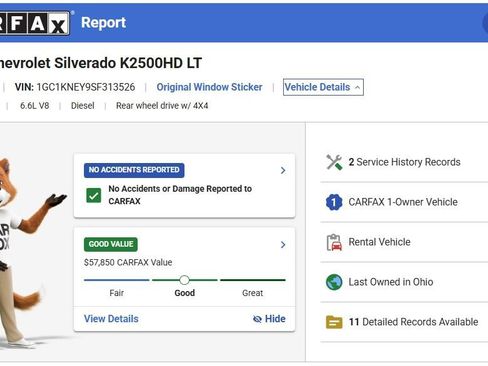
Task: Click the wrench service history icon
Action: point(334,162)
